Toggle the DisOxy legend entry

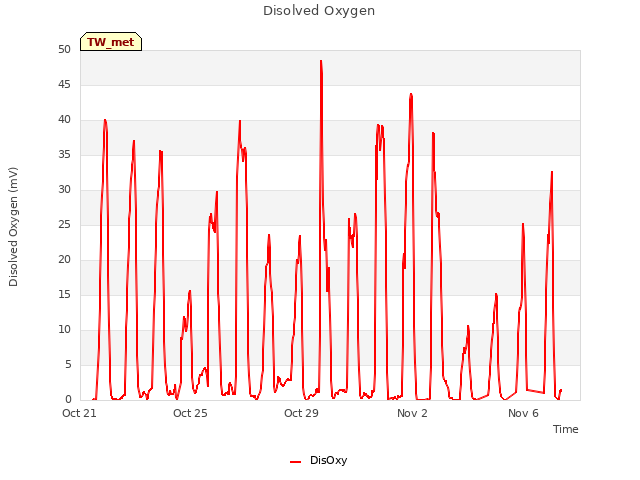coord(318,460)
